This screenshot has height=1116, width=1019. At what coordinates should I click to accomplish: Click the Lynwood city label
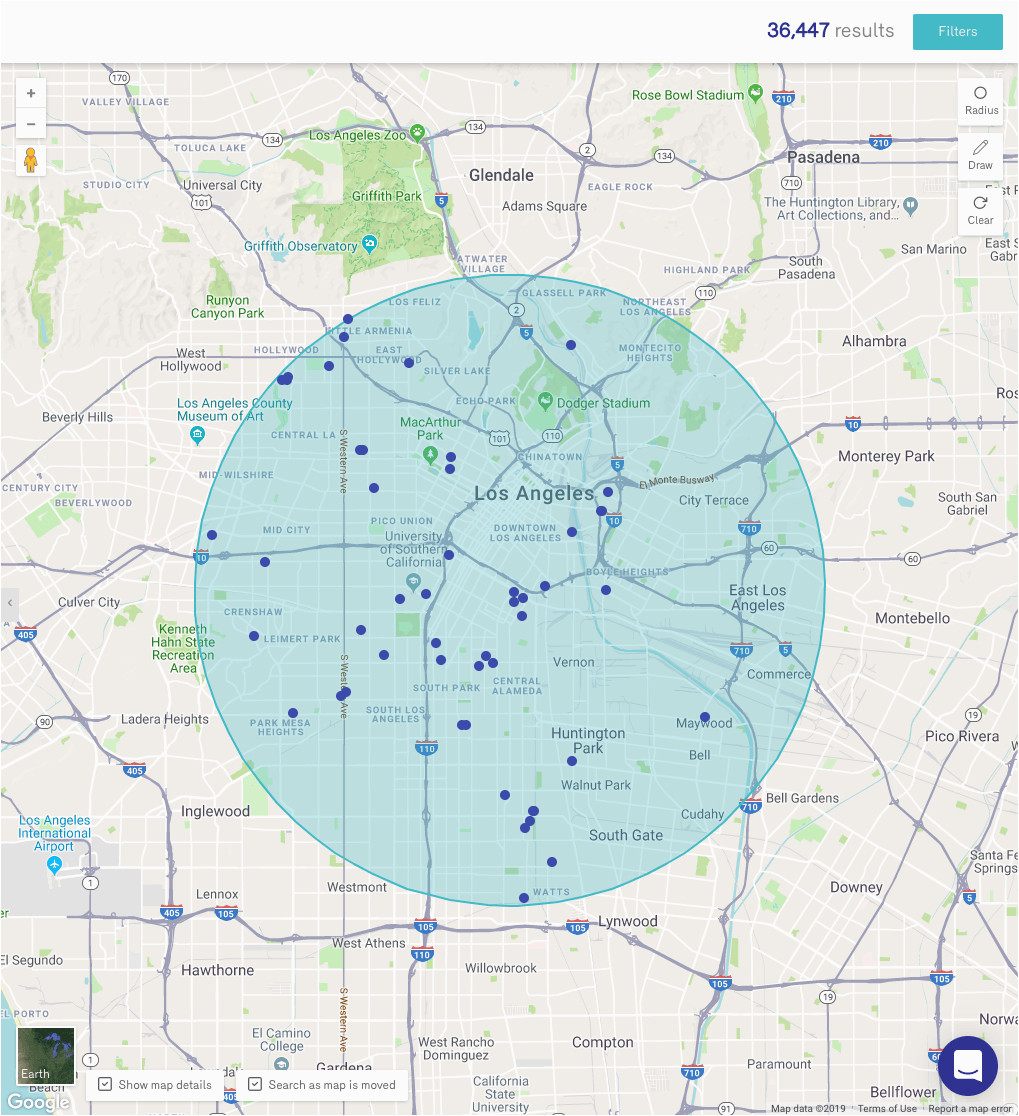click(x=628, y=921)
